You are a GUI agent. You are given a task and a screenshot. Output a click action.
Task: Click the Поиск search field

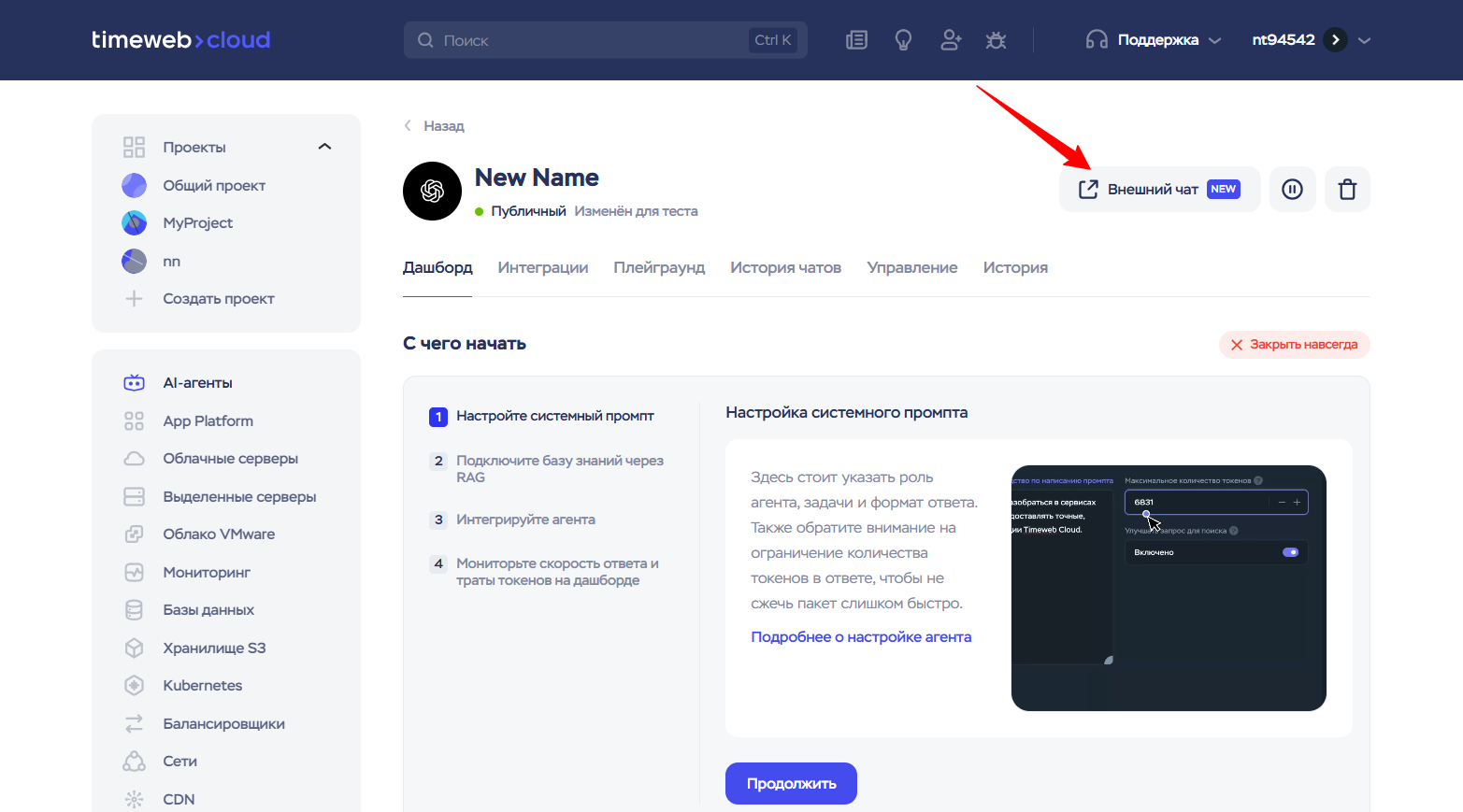589,40
